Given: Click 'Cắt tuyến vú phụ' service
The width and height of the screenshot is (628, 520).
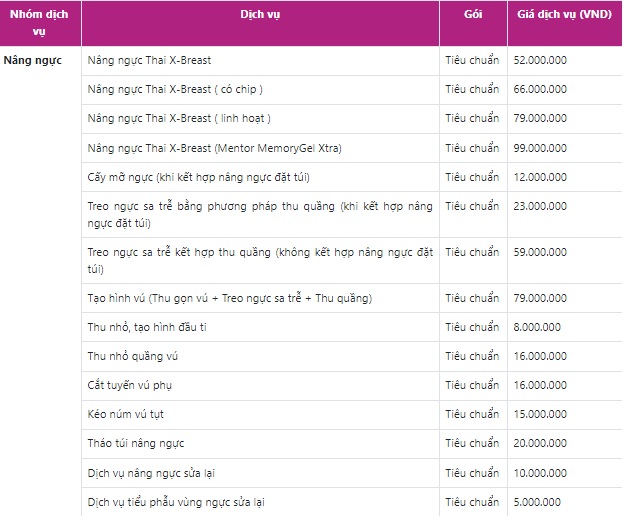Looking at the screenshot, I should (130, 385).
